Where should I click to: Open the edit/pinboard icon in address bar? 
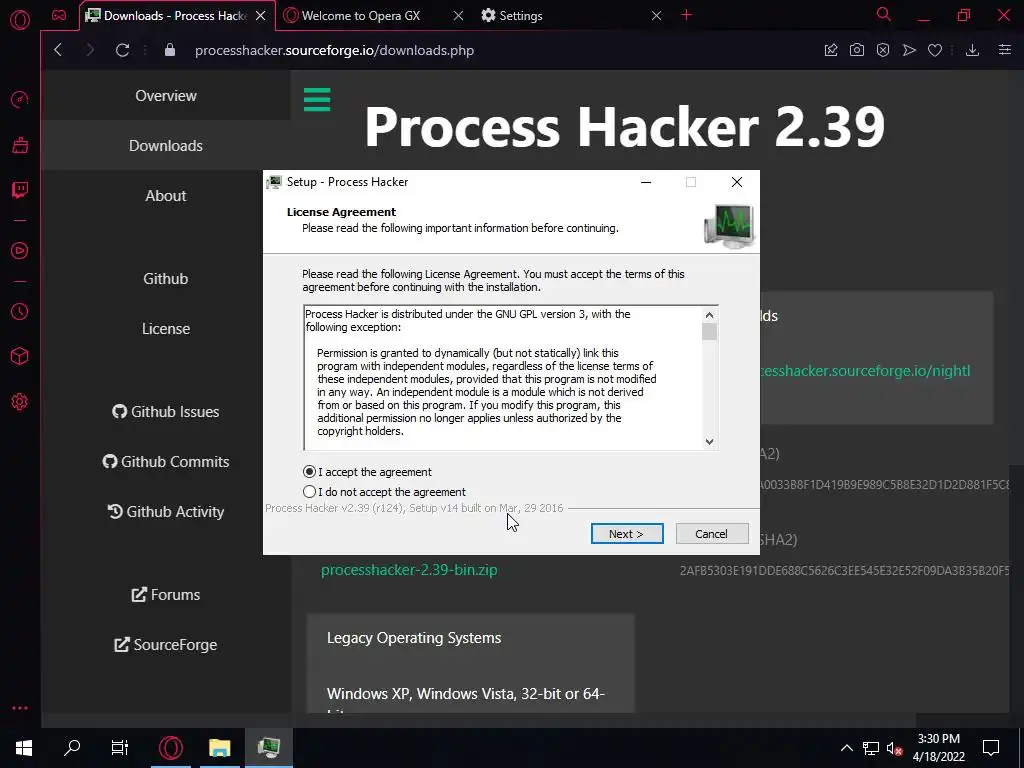[x=831, y=50]
